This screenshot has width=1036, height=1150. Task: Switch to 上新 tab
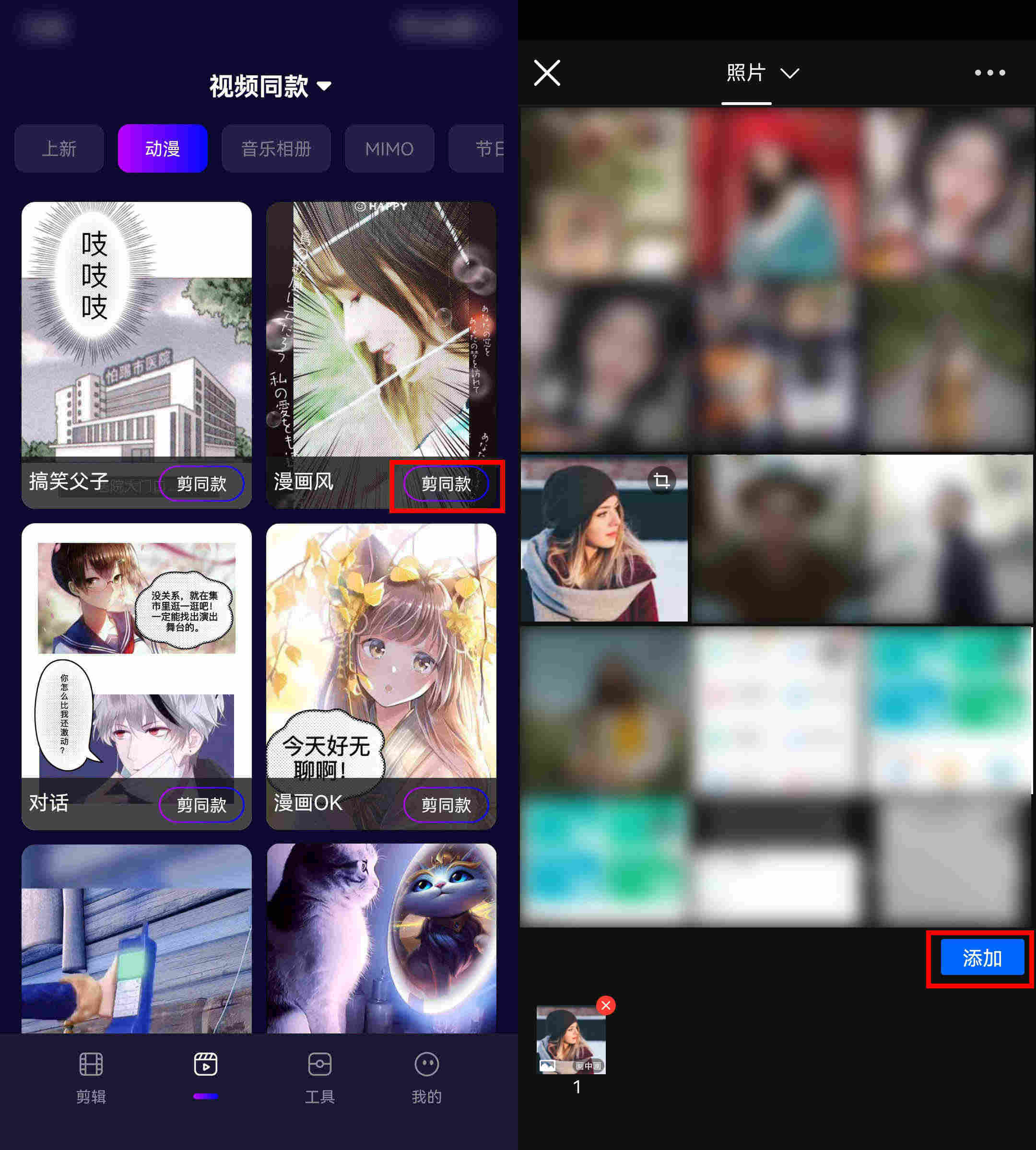coord(56,149)
